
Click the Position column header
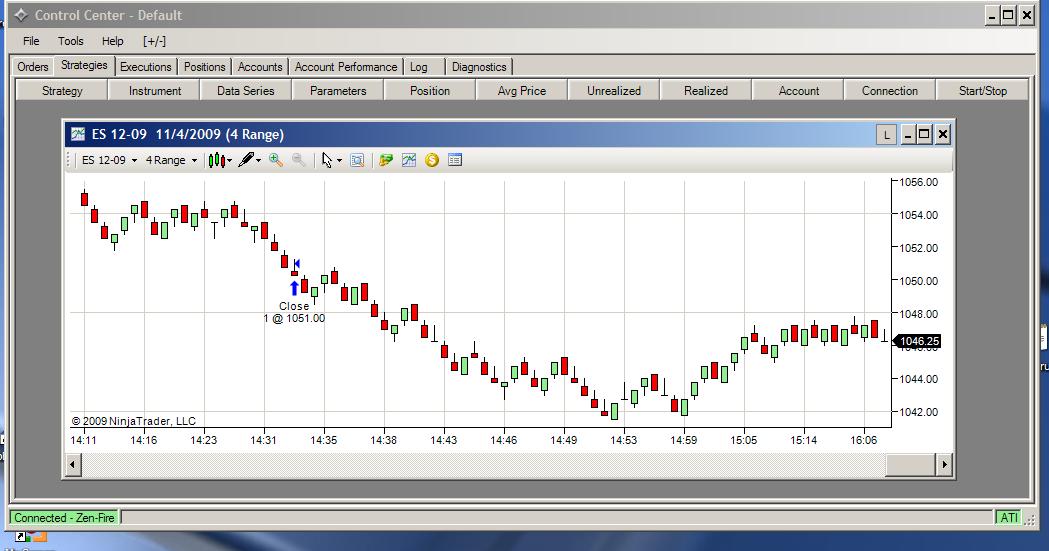tap(430, 90)
